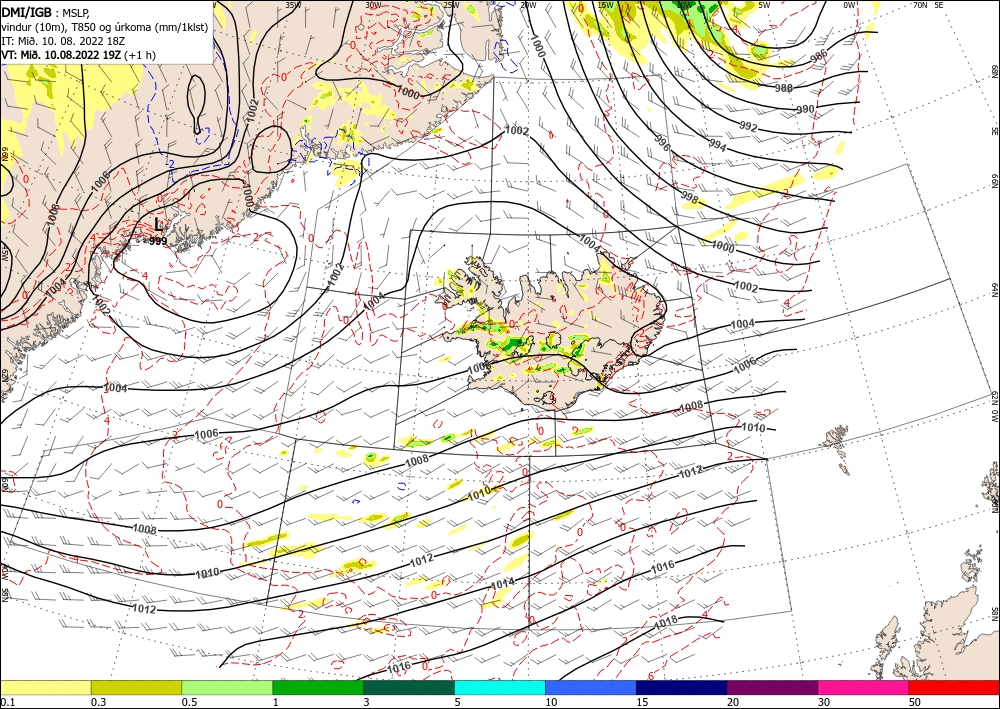Click the "15" legend tick value
1000x709 pixels.
click(x=642, y=702)
